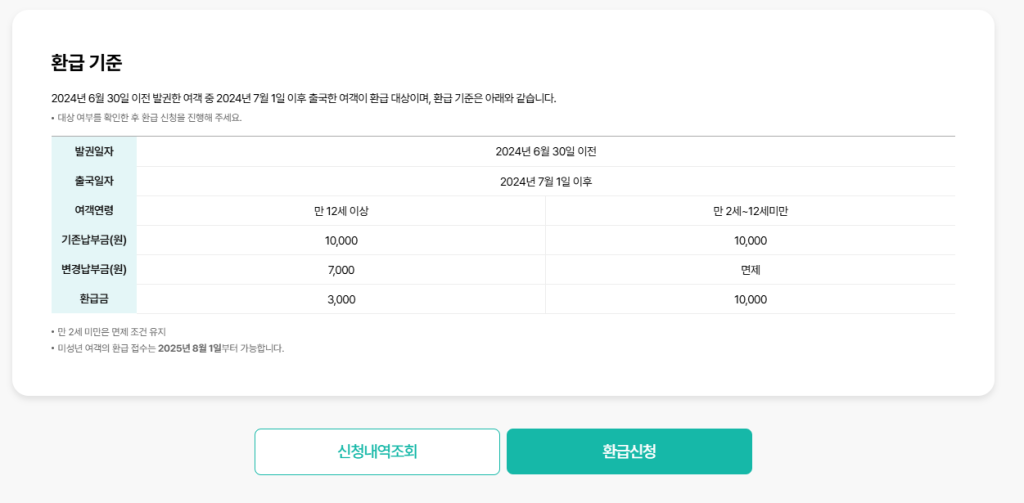Viewport: 1024px width, 503px height.
Task: Click the 기존납부금(원) row header
Action: (94, 240)
